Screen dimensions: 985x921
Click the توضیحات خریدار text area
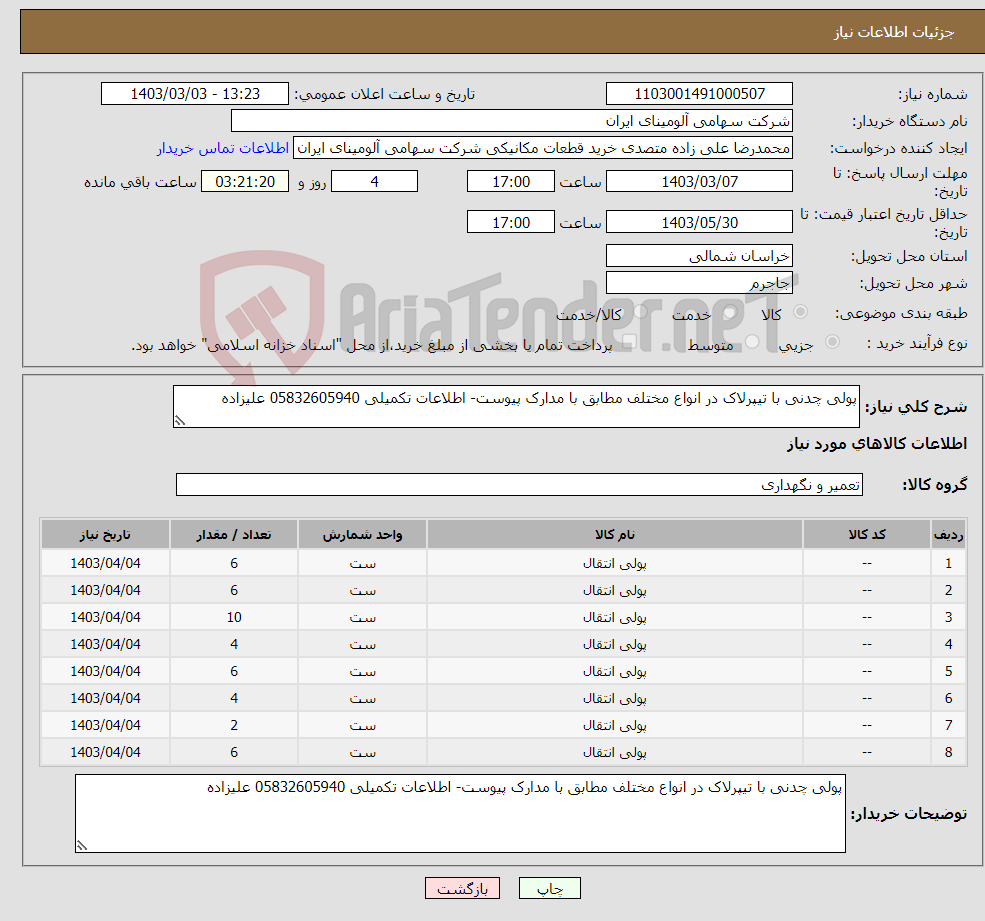pyautogui.click(x=460, y=814)
